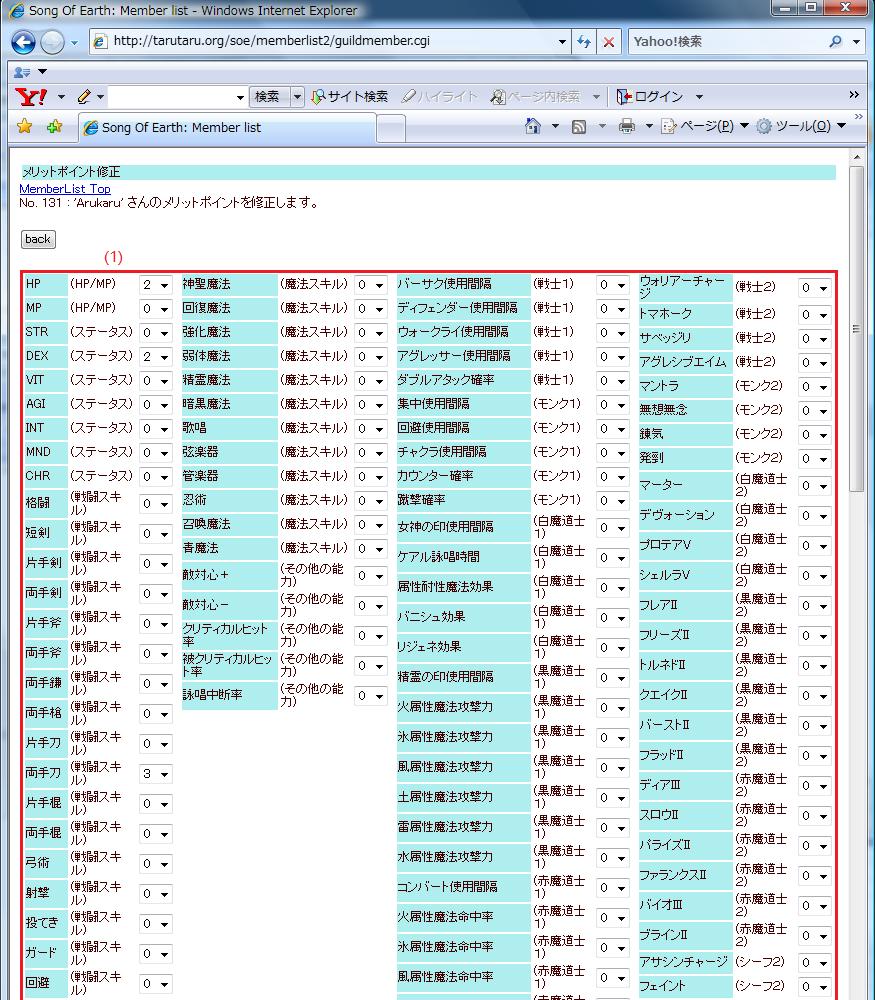This screenshot has height=1000, width=875.
Task: Click the Yahoo toolbar 検索 button
Action: pyautogui.click(x=267, y=97)
